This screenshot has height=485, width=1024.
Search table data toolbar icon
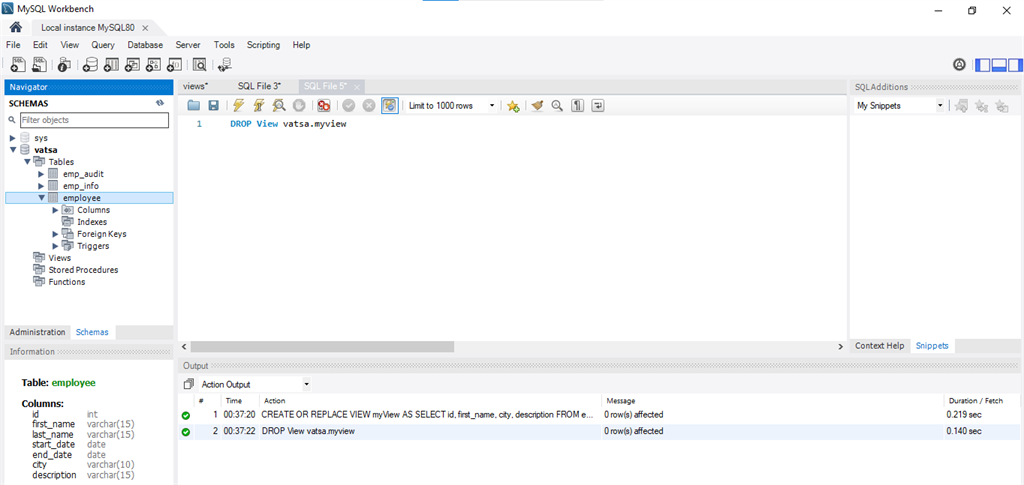click(x=199, y=64)
